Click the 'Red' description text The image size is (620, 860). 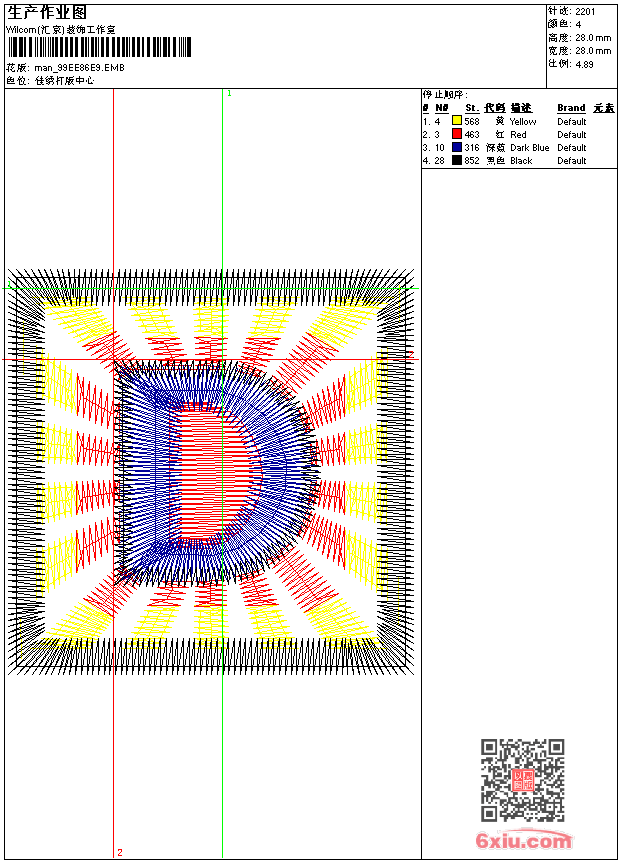[x=518, y=135]
